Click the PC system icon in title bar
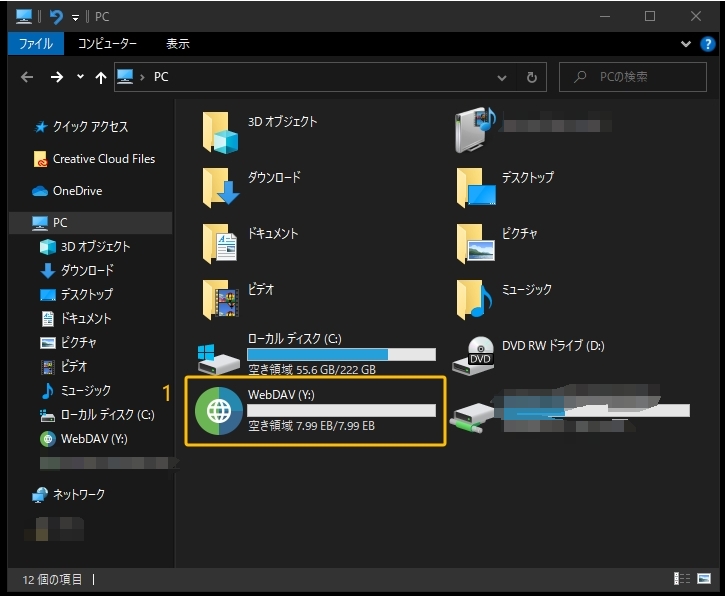The image size is (725, 596). click(24, 17)
